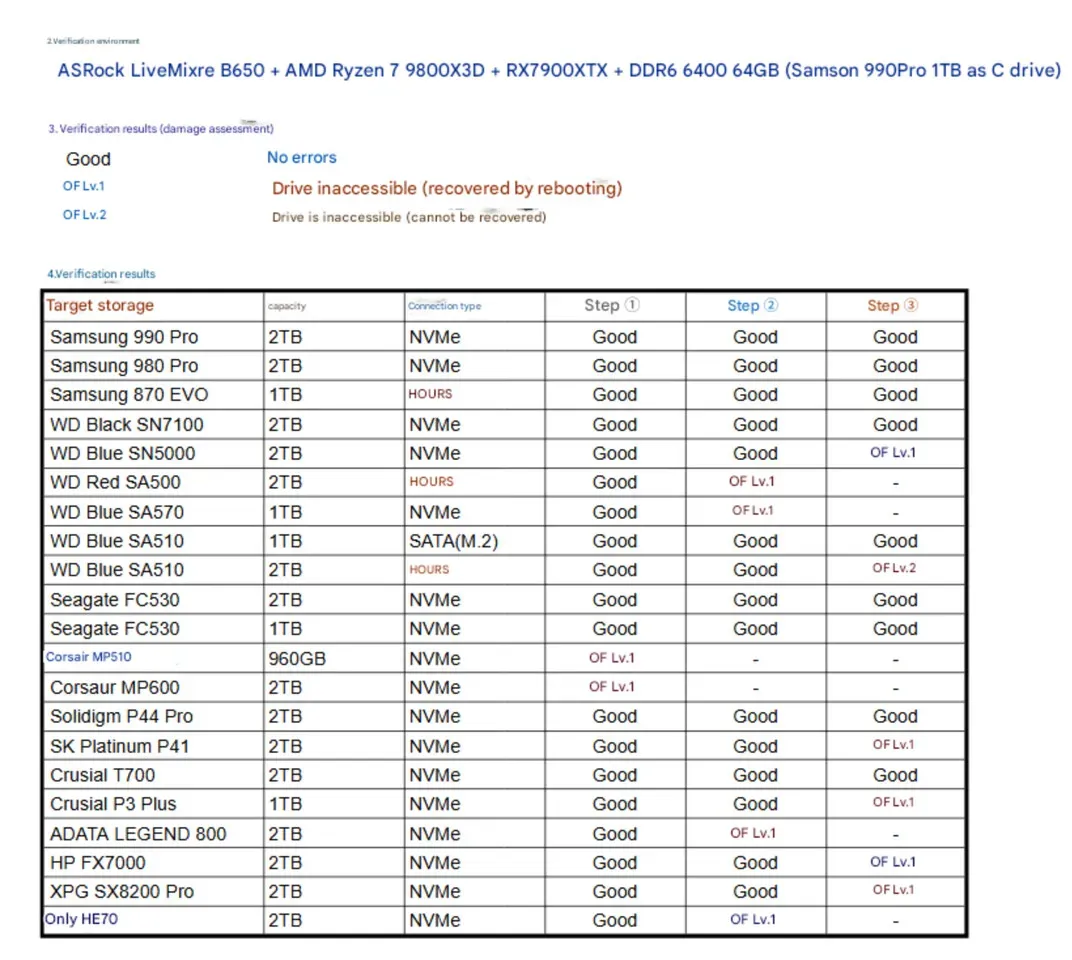Click the Corsair MP510 blue link text

[x=88, y=657]
